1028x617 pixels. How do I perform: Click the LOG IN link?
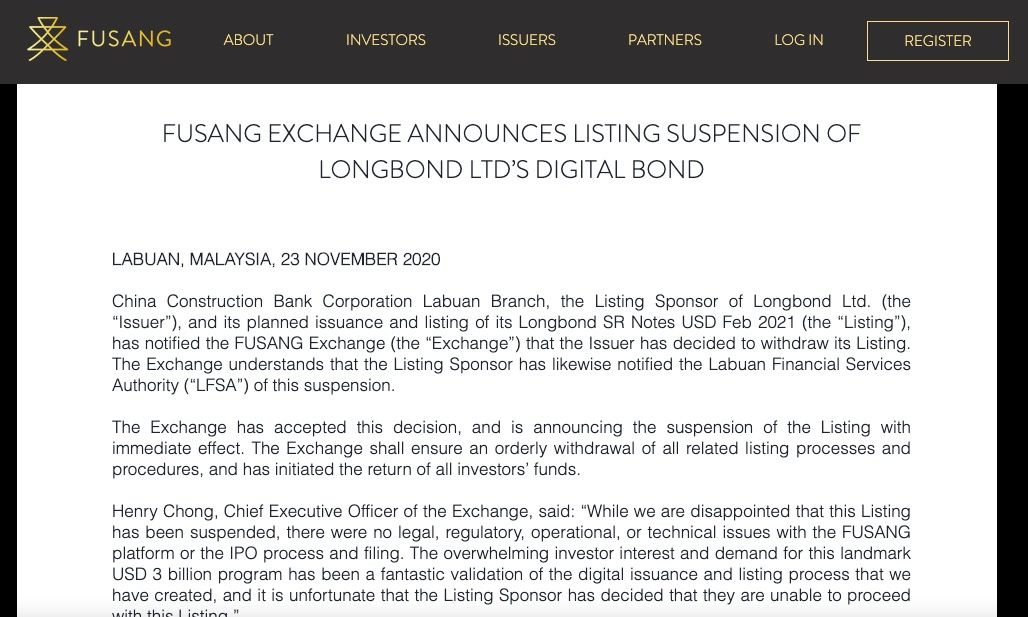(798, 40)
